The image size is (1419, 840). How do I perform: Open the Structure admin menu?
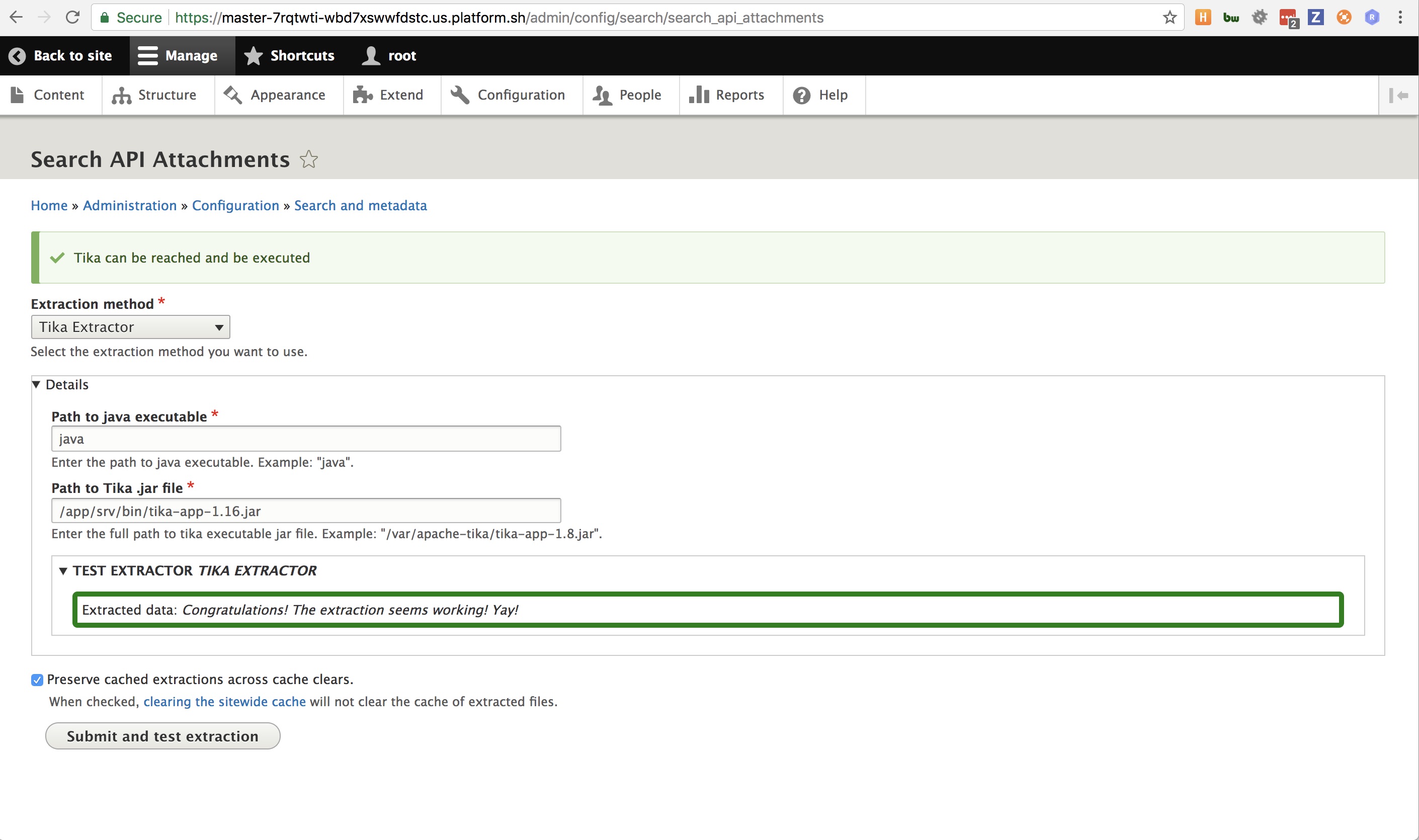[158, 95]
